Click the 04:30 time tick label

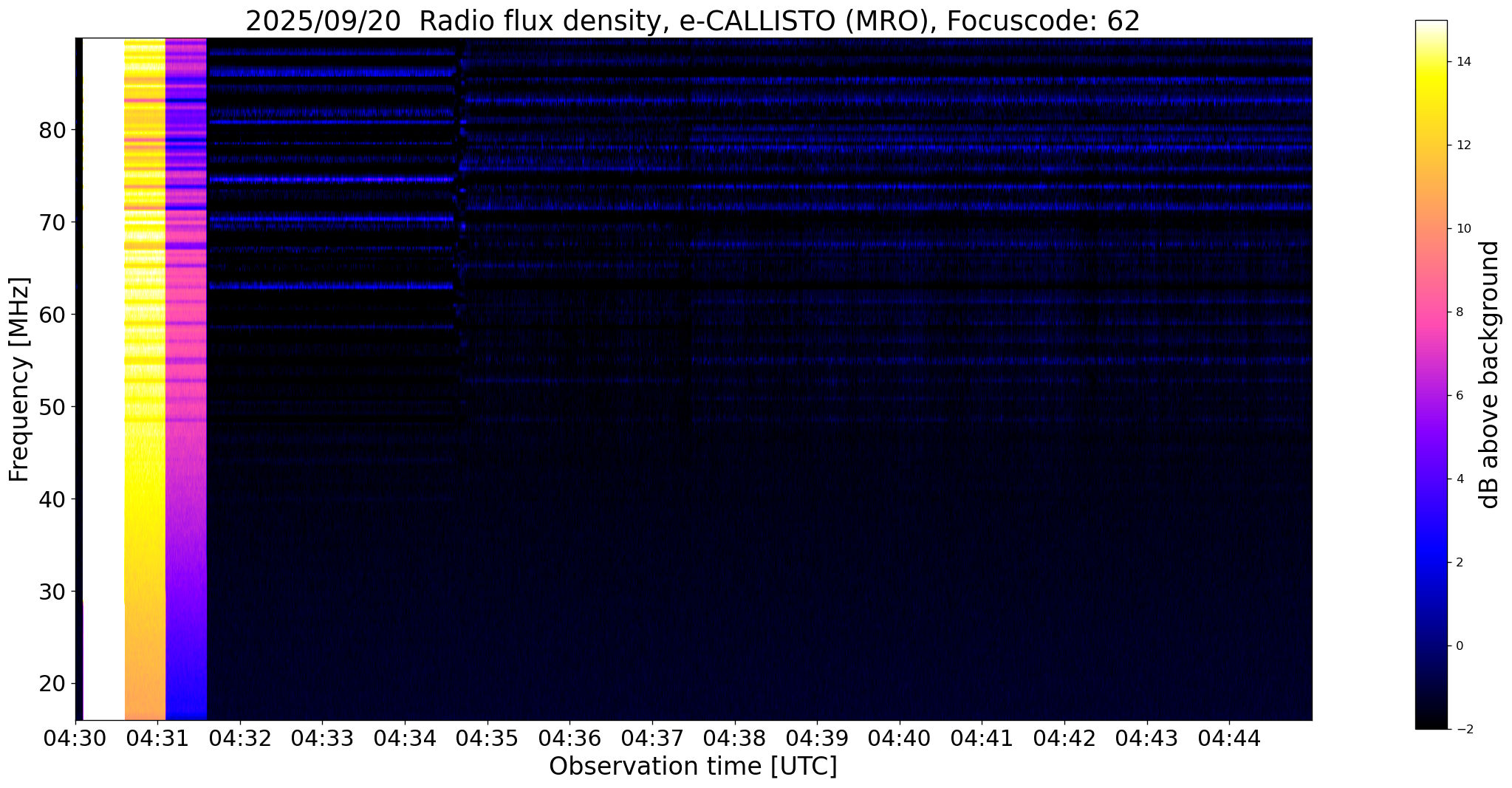tap(75, 738)
